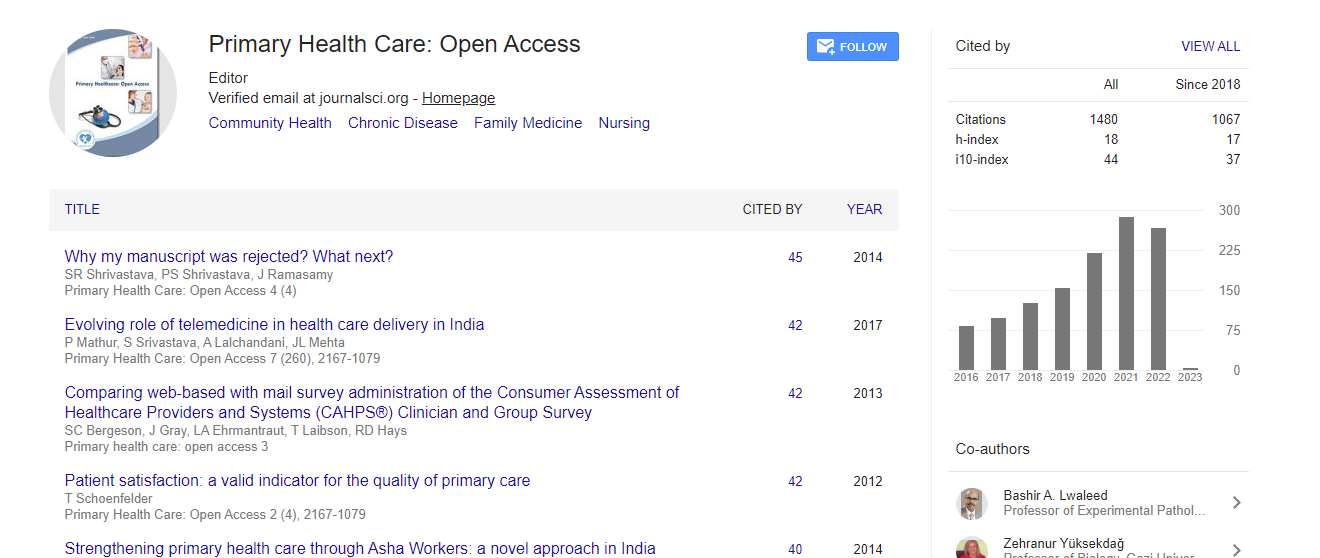Click year 2014 of manuscript article

[x=868, y=257]
